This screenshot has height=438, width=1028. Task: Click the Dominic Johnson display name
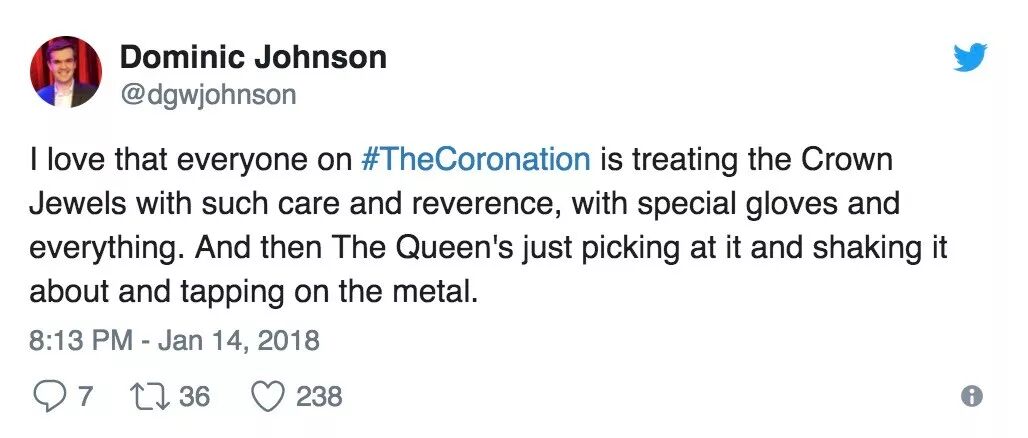click(x=253, y=58)
